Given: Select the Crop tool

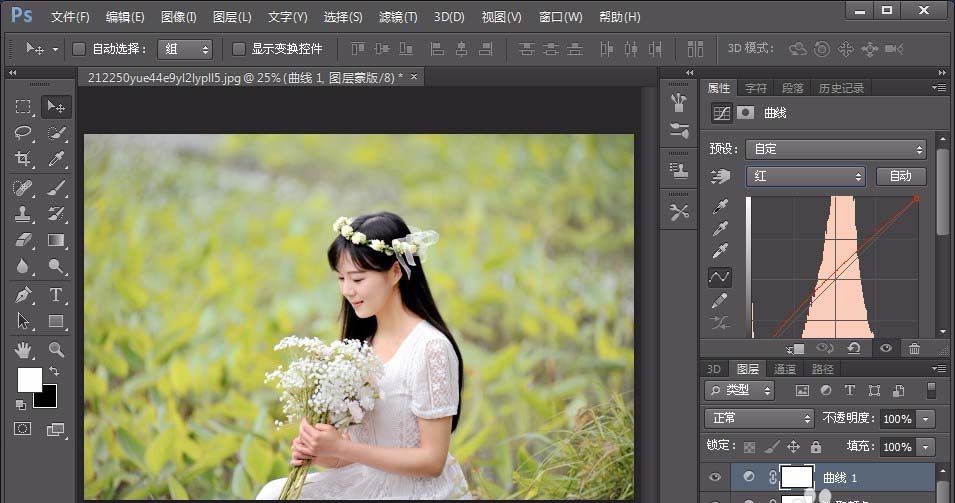Looking at the screenshot, I should pos(23,159).
